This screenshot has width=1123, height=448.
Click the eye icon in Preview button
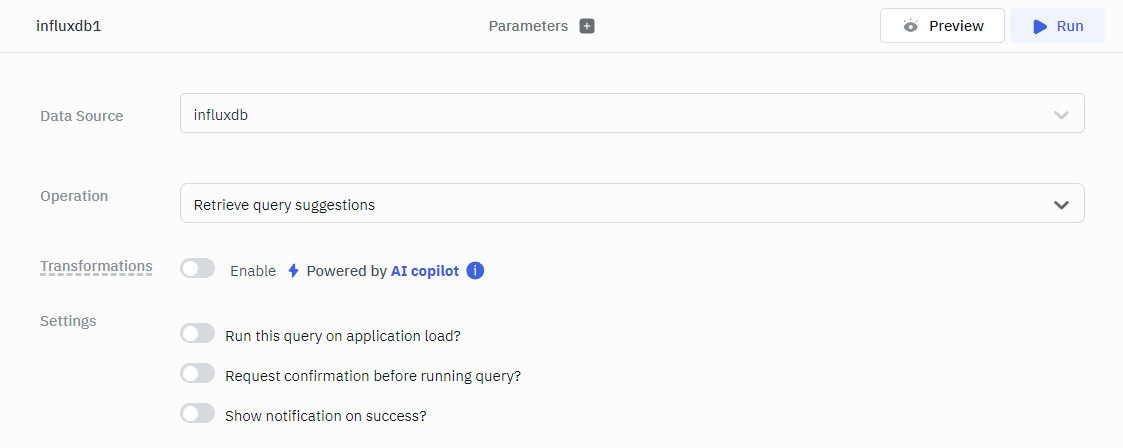coord(910,26)
